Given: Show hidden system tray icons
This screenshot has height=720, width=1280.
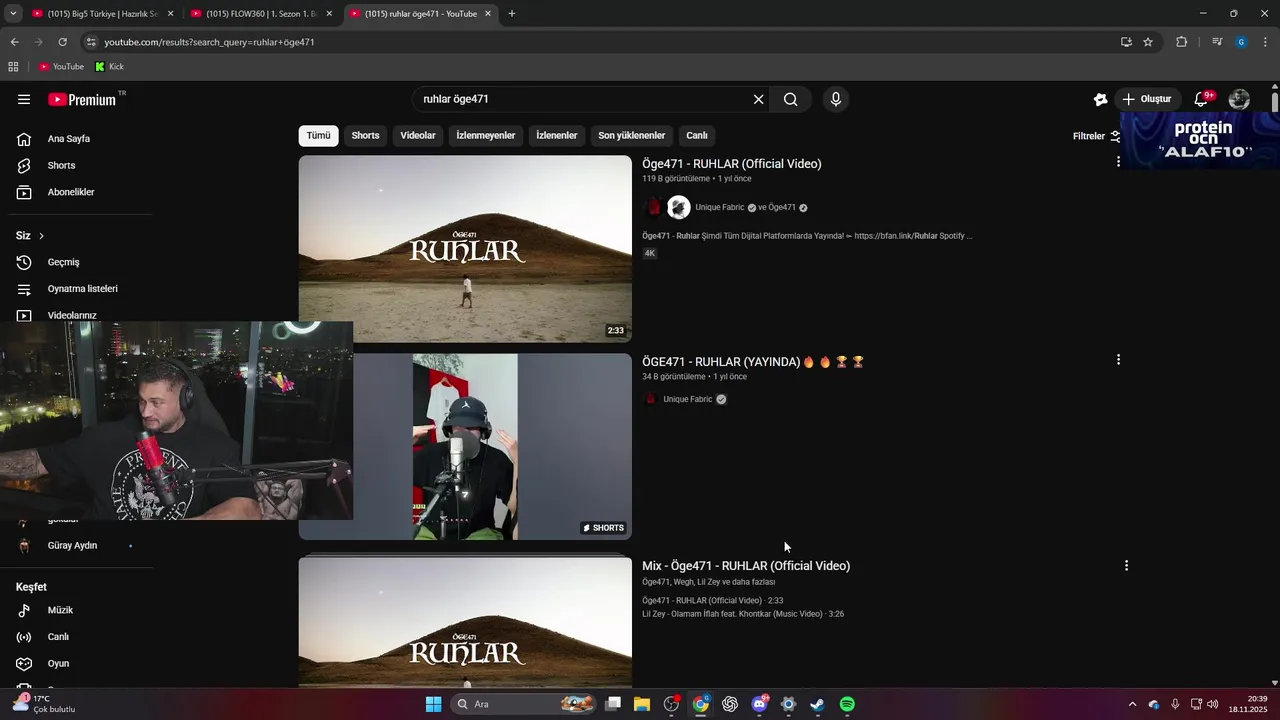Looking at the screenshot, I should click(x=1132, y=704).
